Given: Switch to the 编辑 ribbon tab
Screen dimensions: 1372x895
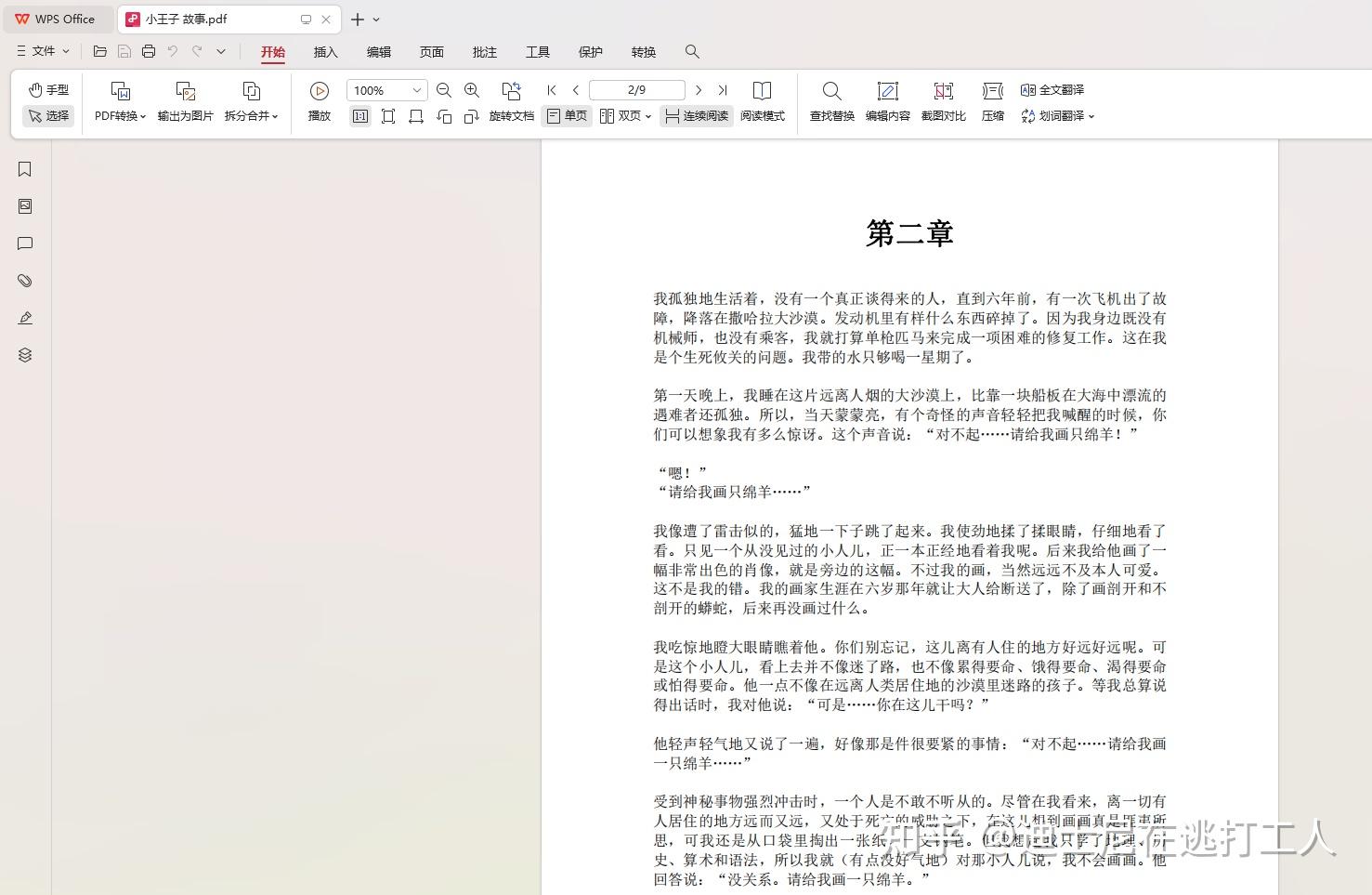Looking at the screenshot, I should click(x=379, y=52).
